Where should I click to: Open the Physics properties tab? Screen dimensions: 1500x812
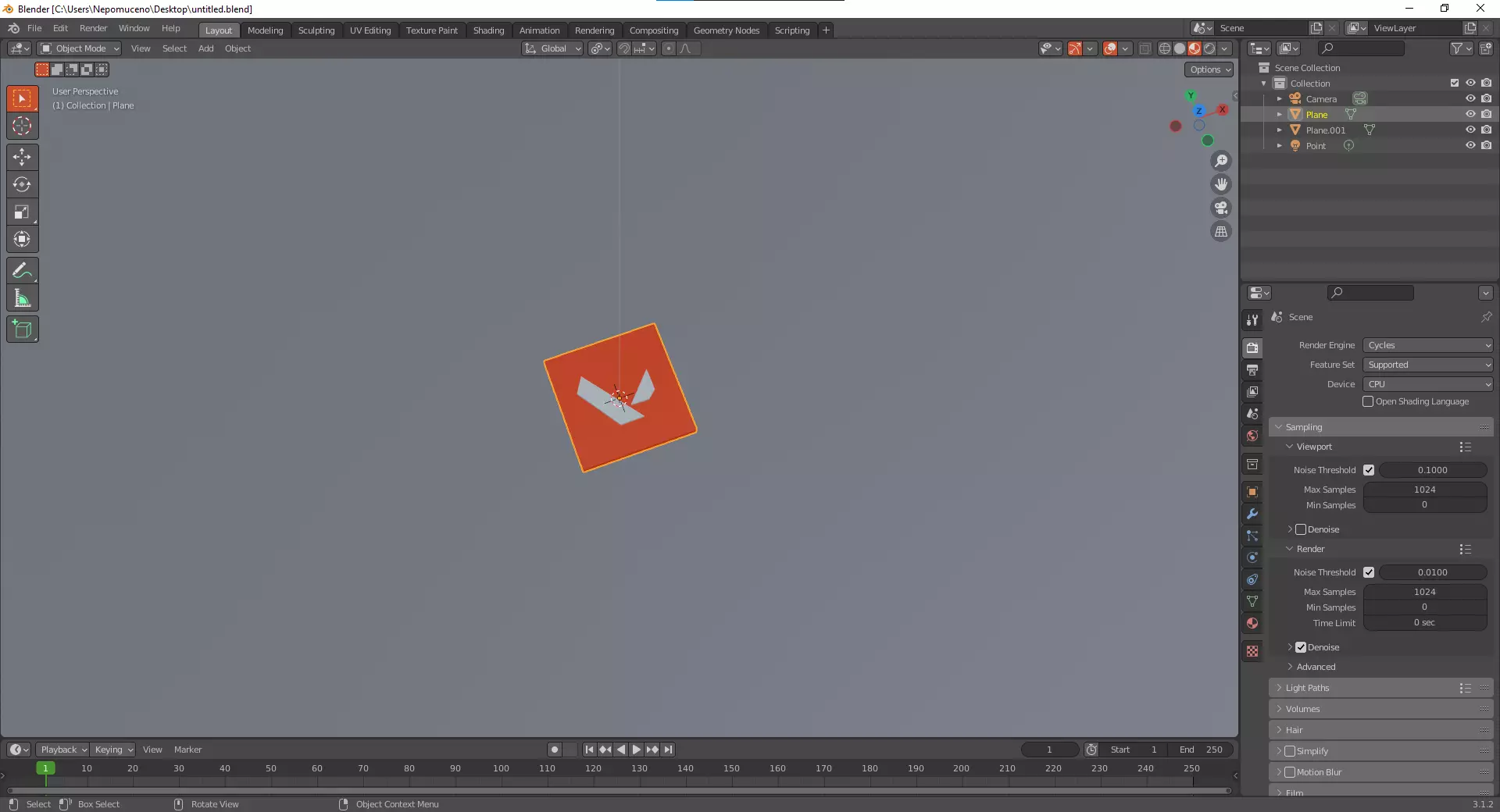[x=1252, y=557]
